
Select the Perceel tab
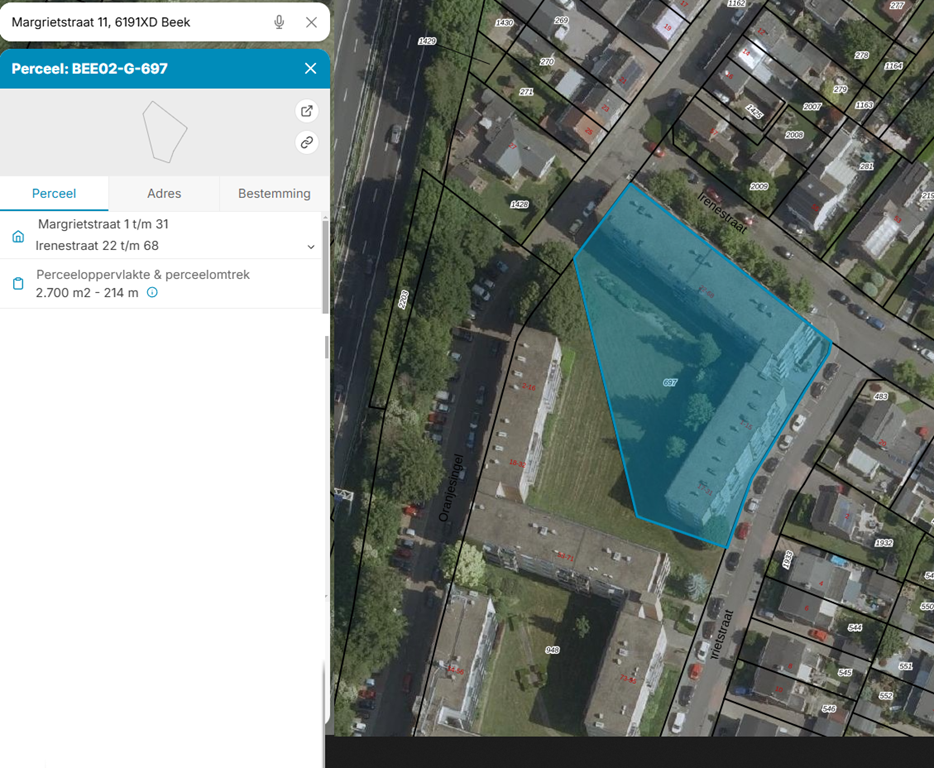click(x=54, y=194)
